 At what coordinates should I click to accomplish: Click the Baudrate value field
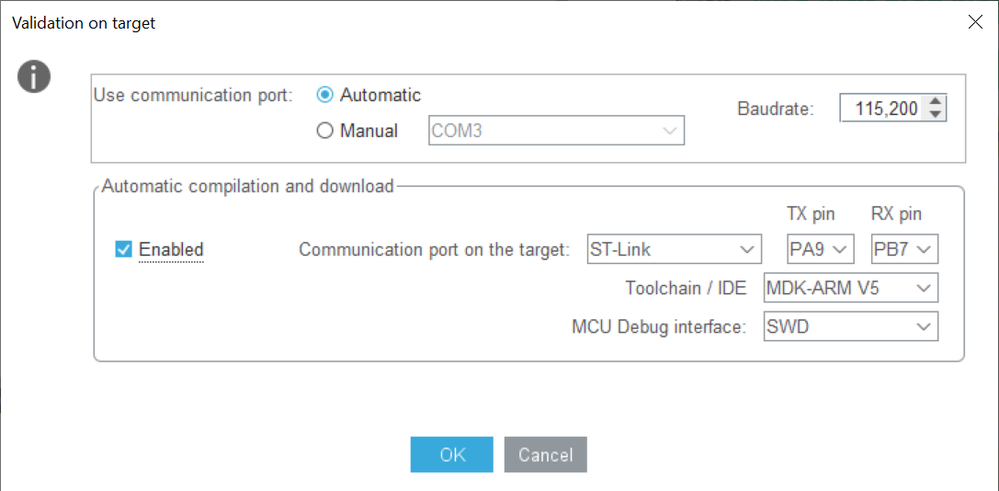[882, 108]
